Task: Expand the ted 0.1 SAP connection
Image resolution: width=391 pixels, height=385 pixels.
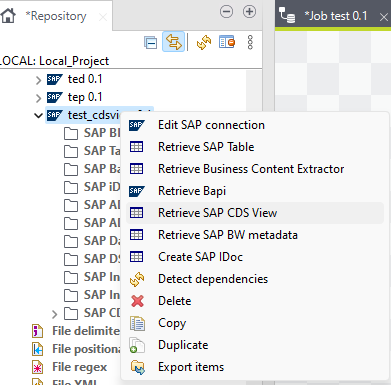Action: pos(38,80)
